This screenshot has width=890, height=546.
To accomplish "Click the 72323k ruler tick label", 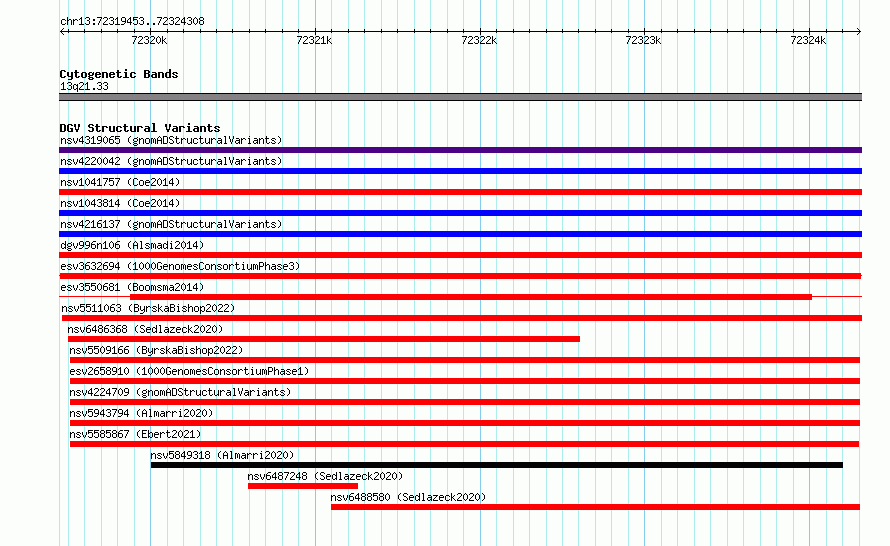I will 643,40.
